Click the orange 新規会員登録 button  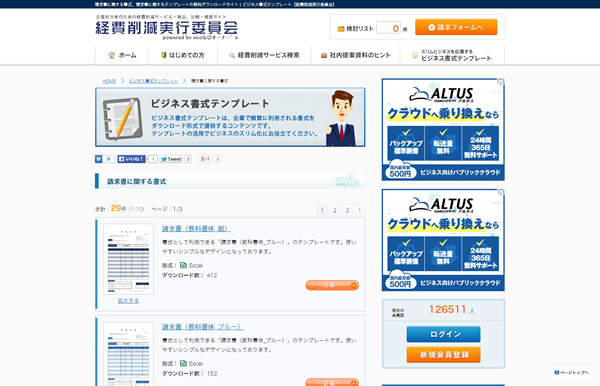(x=443, y=355)
